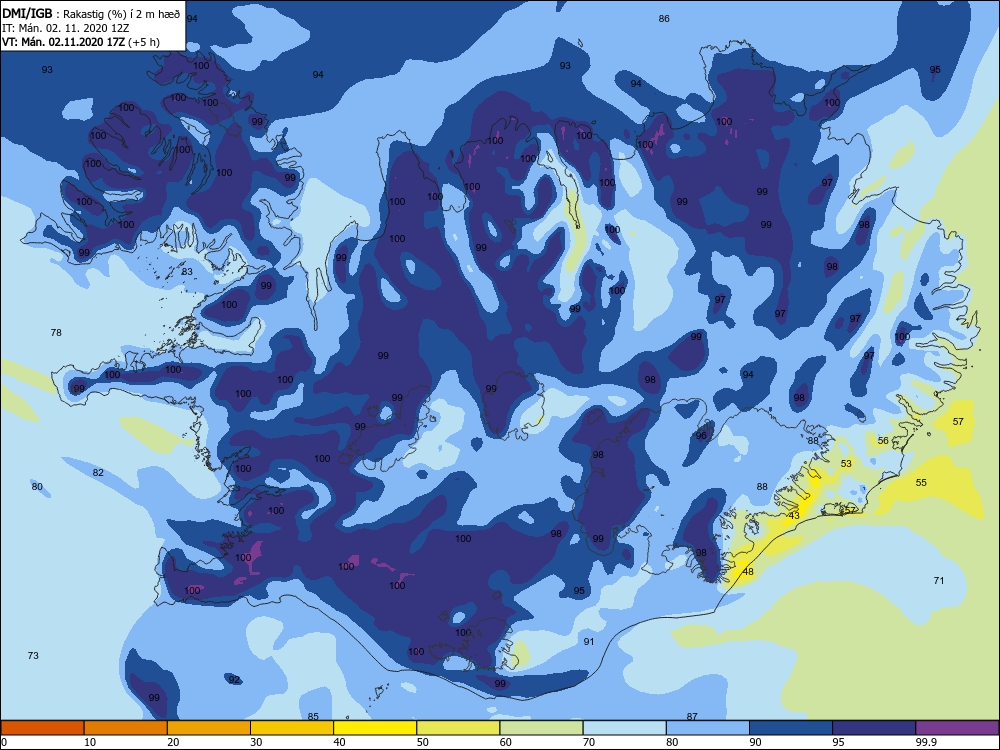Click the humidity value '85' on the map
The width and height of the screenshot is (1000, 750).
(x=313, y=716)
